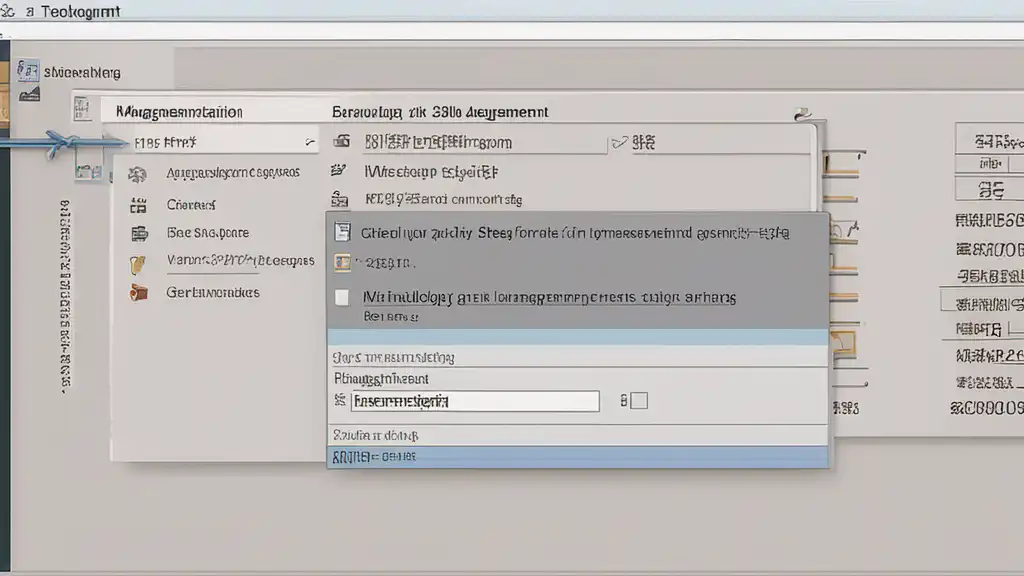This screenshot has height=576, width=1024.
Task: Click the checkmark icon right of the top field
Action: coord(620,142)
